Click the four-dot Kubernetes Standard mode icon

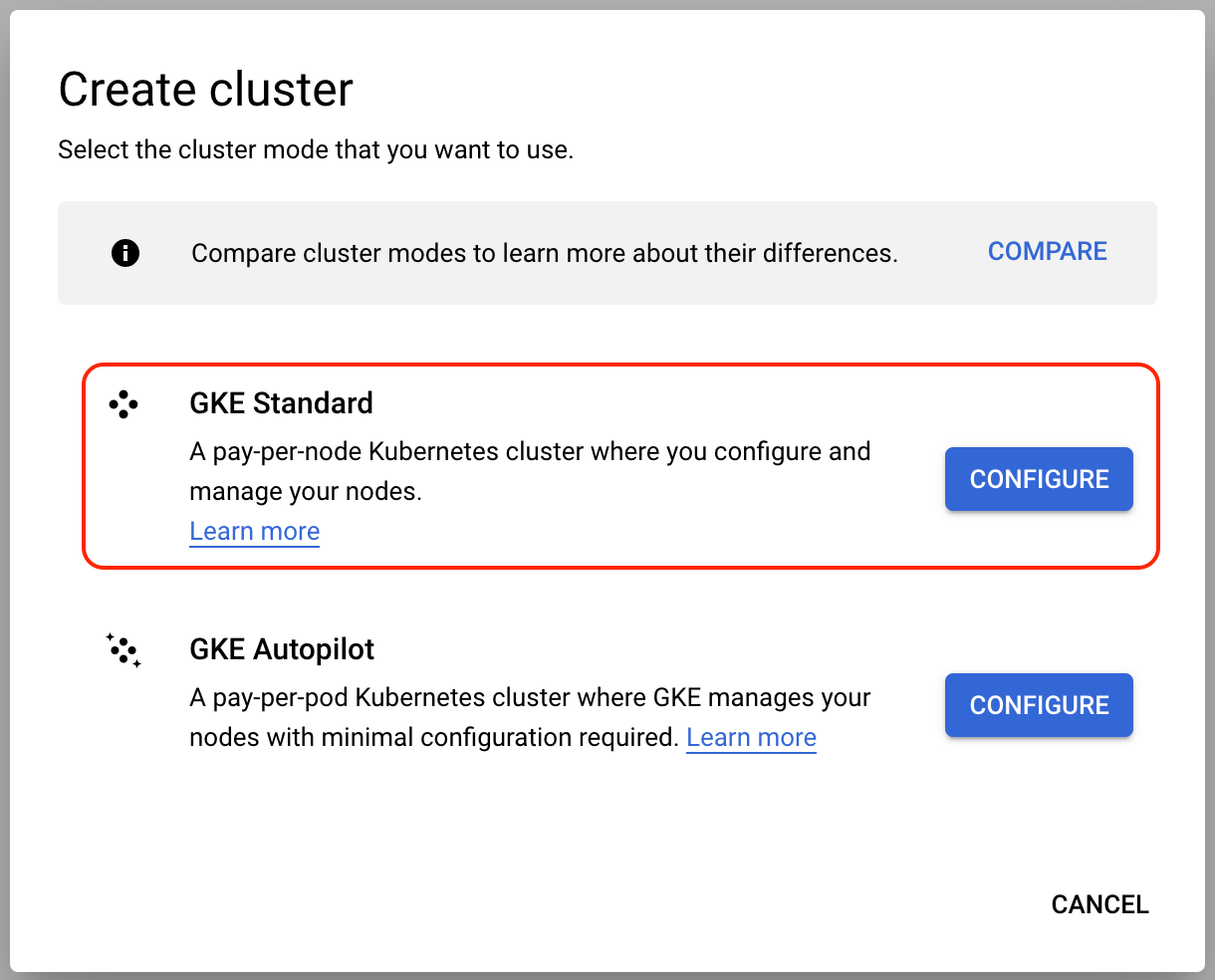(x=122, y=404)
